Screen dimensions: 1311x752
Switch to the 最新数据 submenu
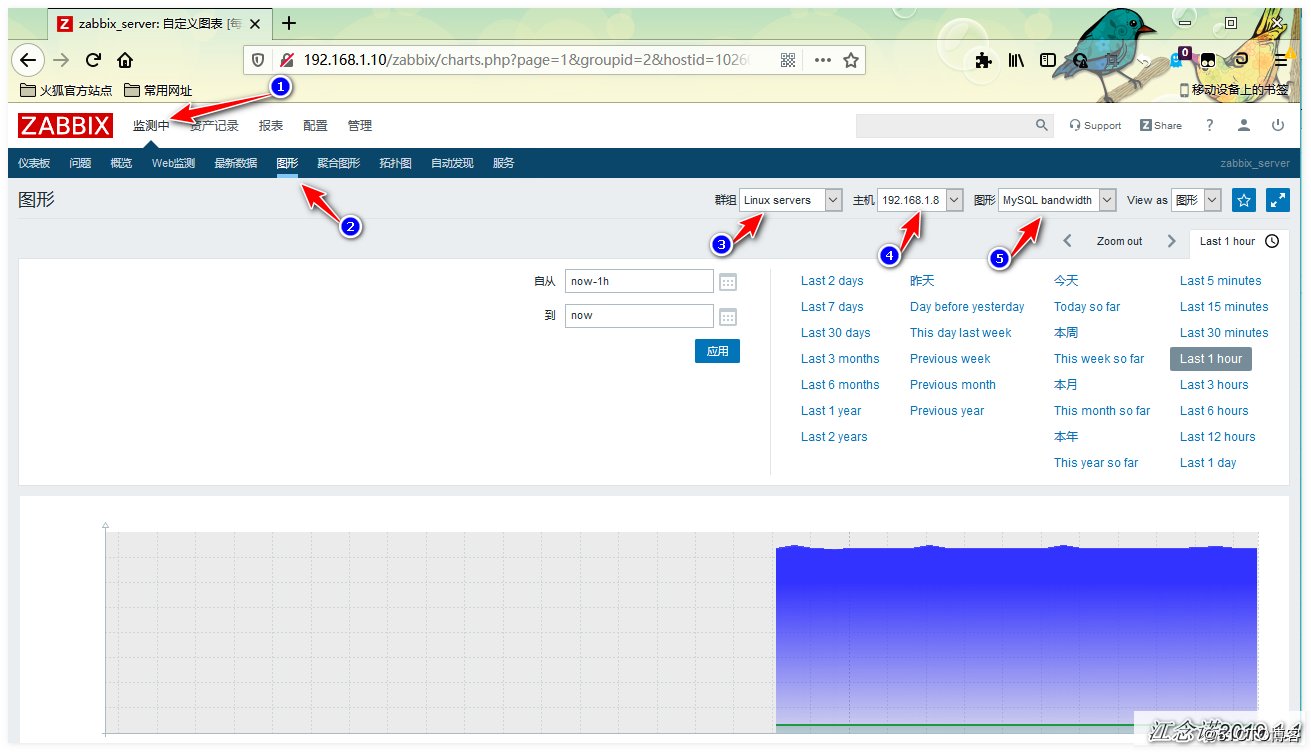pos(235,163)
